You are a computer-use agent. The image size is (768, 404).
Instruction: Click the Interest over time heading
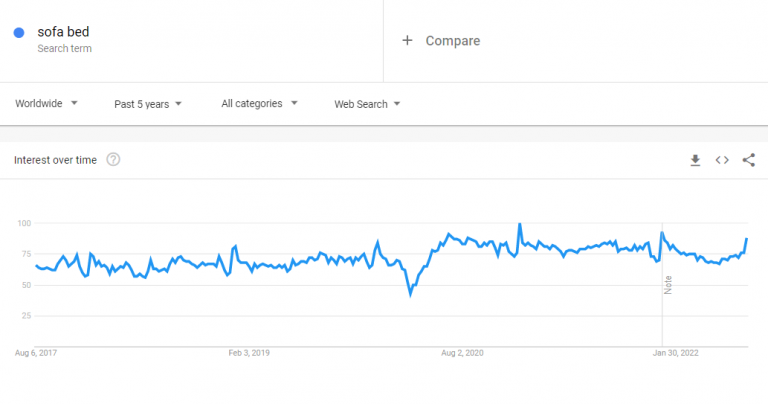tap(55, 160)
